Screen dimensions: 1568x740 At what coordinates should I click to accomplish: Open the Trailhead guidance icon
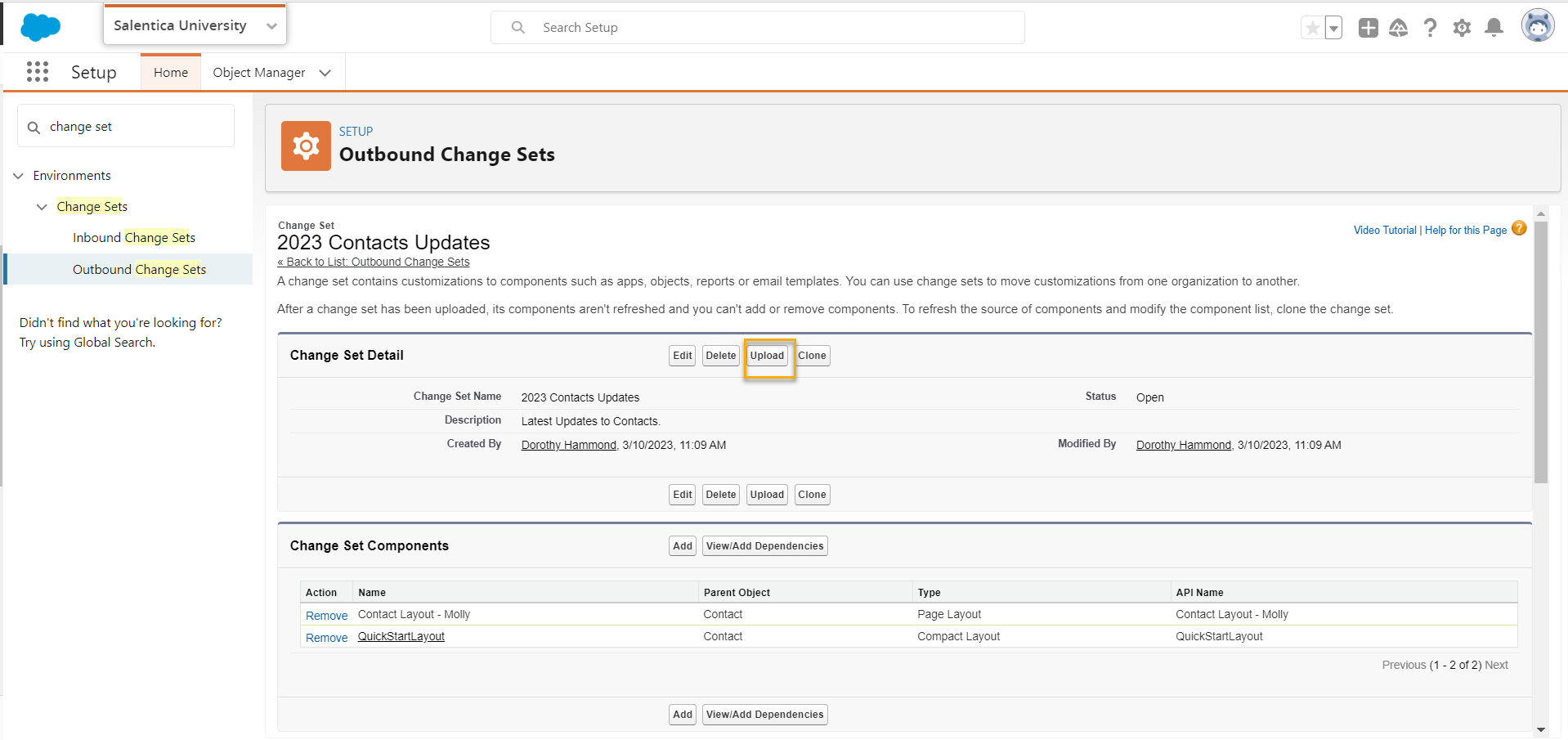point(1399,28)
